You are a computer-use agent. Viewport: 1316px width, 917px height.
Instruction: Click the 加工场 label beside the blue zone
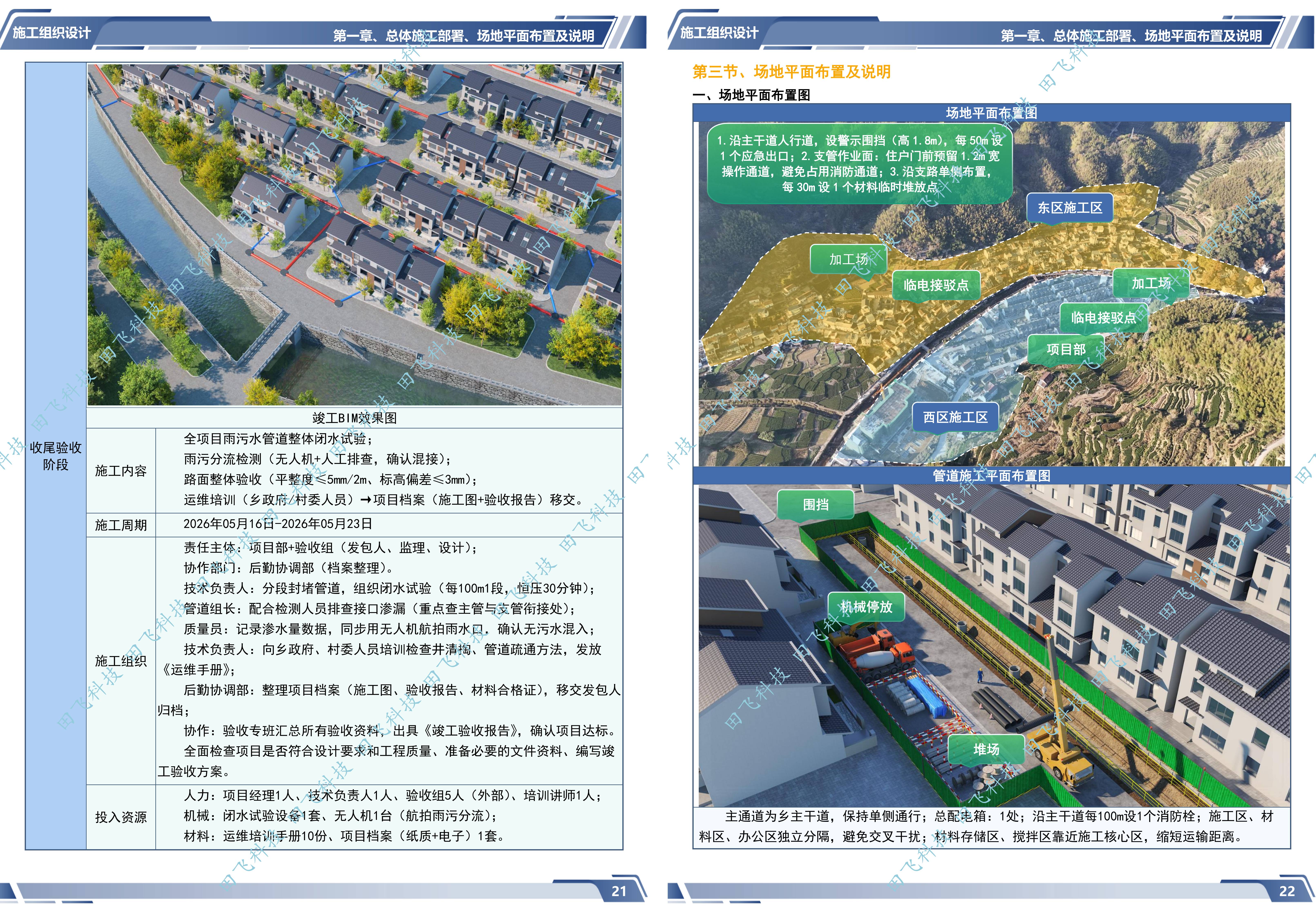tap(1151, 283)
